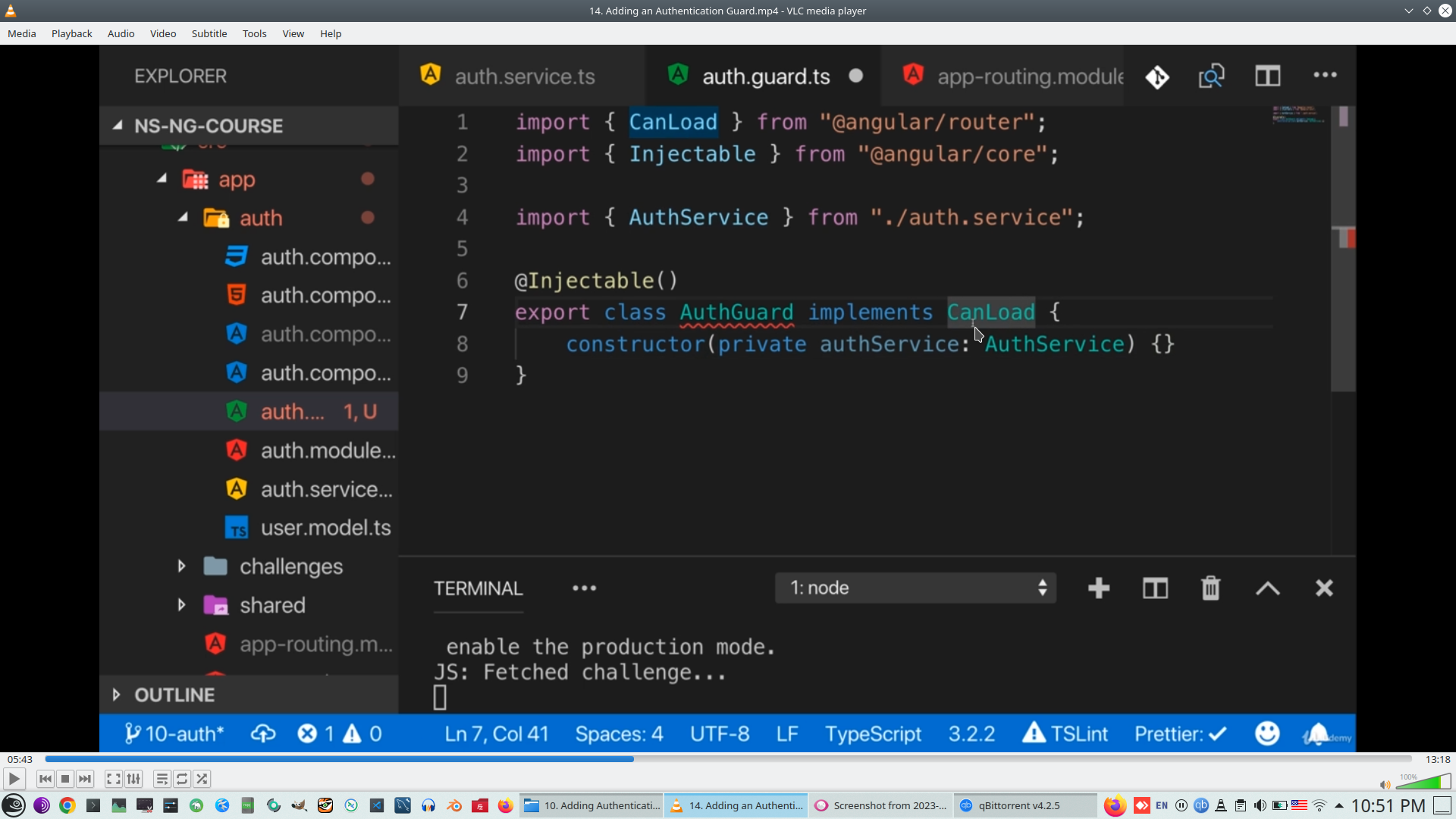The height and width of the screenshot is (819, 1456).
Task: Click the remaining time 13:18 label
Action: point(1437,759)
